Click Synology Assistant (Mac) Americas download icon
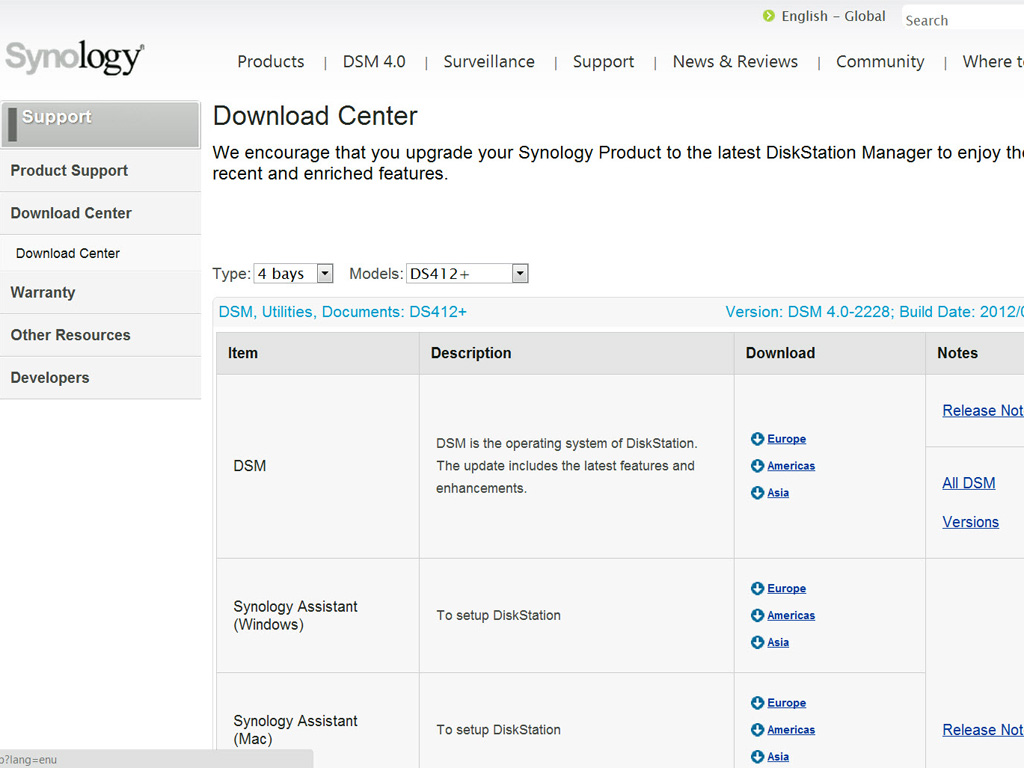1024x768 pixels. (x=758, y=729)
